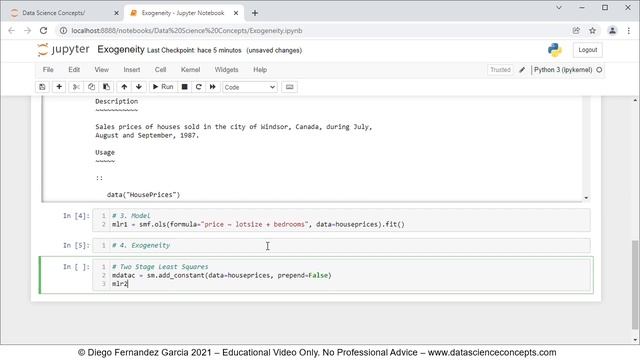Image resolution: width=640 pixels, height=360 pixels.
Task: Paste cells below icon
Action: coord(106,87)
